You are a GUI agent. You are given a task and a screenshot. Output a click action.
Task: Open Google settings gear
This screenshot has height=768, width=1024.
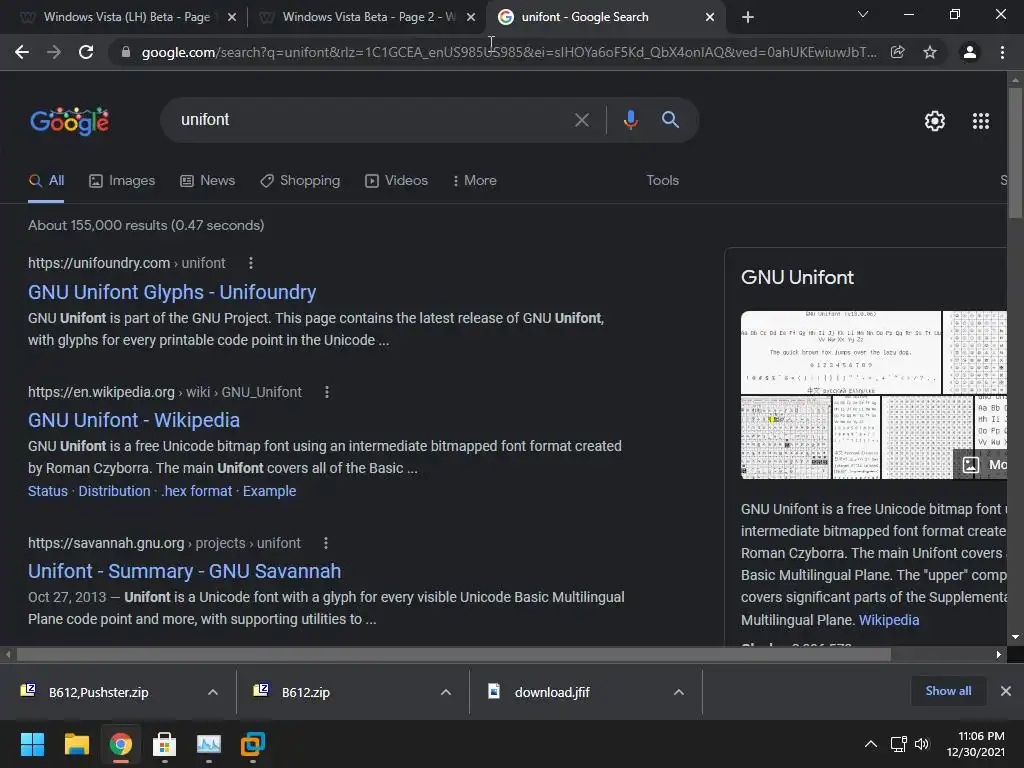point(935,121)
